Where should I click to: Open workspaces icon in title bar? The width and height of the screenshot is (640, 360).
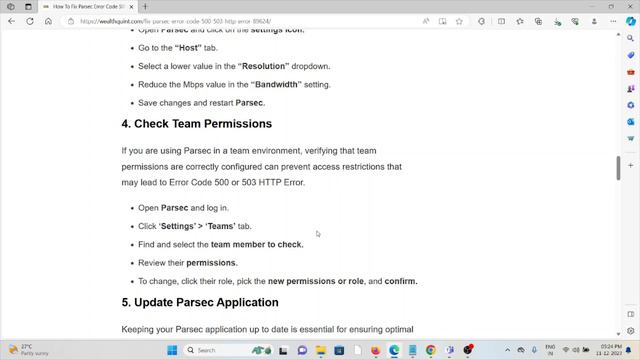tap(11, 7)
